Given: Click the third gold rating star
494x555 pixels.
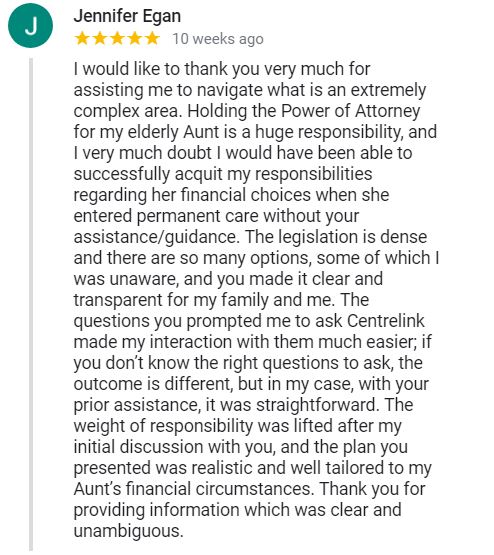Looking at the screenshot, I should pos(117,38).
